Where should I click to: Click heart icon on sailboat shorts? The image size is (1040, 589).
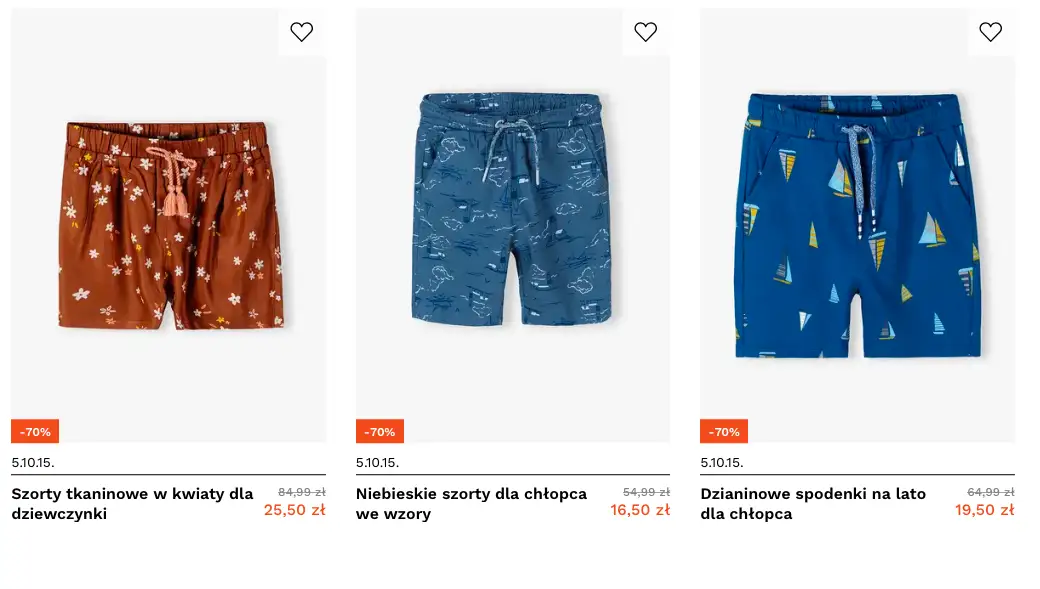[x=990, y=32]
